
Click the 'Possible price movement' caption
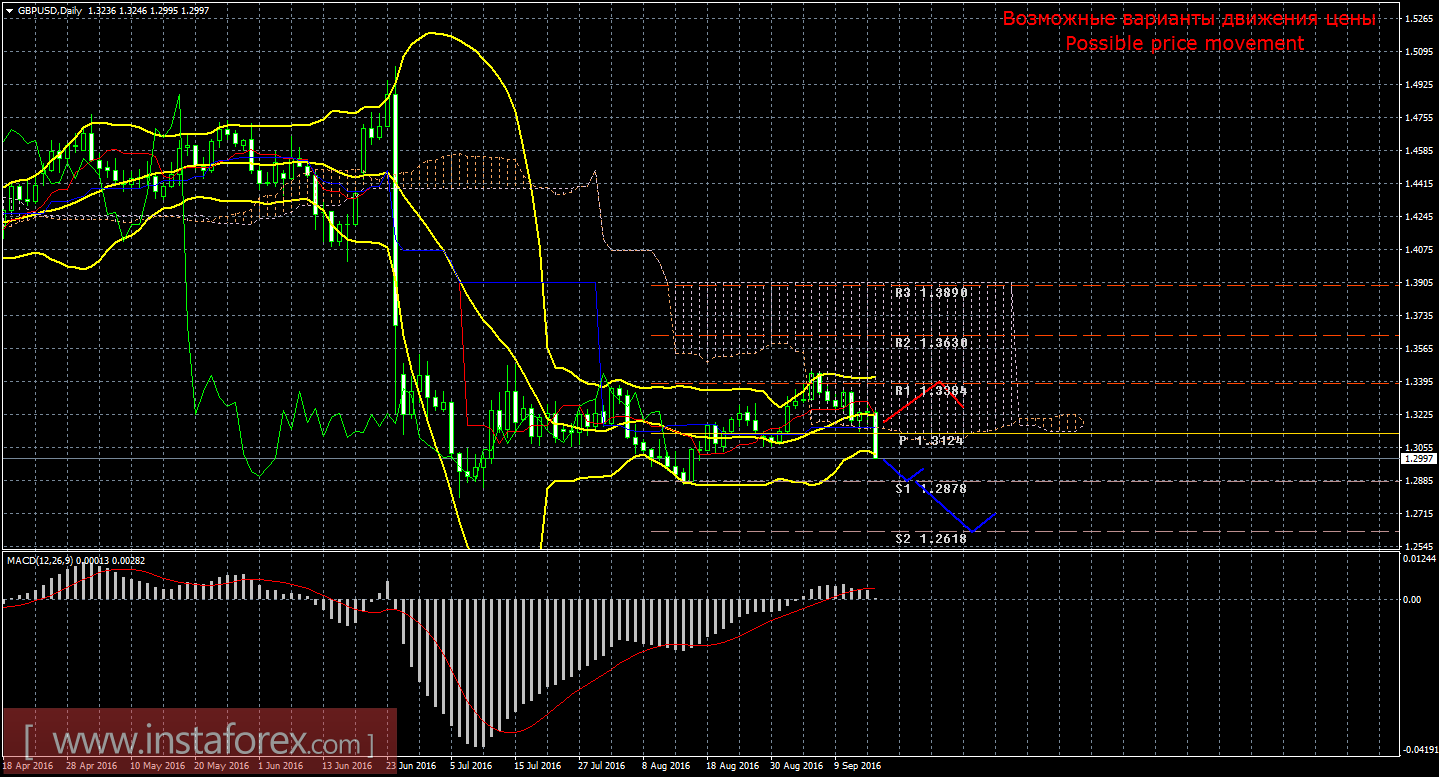pyautogui.click(x=1185, y=43)
